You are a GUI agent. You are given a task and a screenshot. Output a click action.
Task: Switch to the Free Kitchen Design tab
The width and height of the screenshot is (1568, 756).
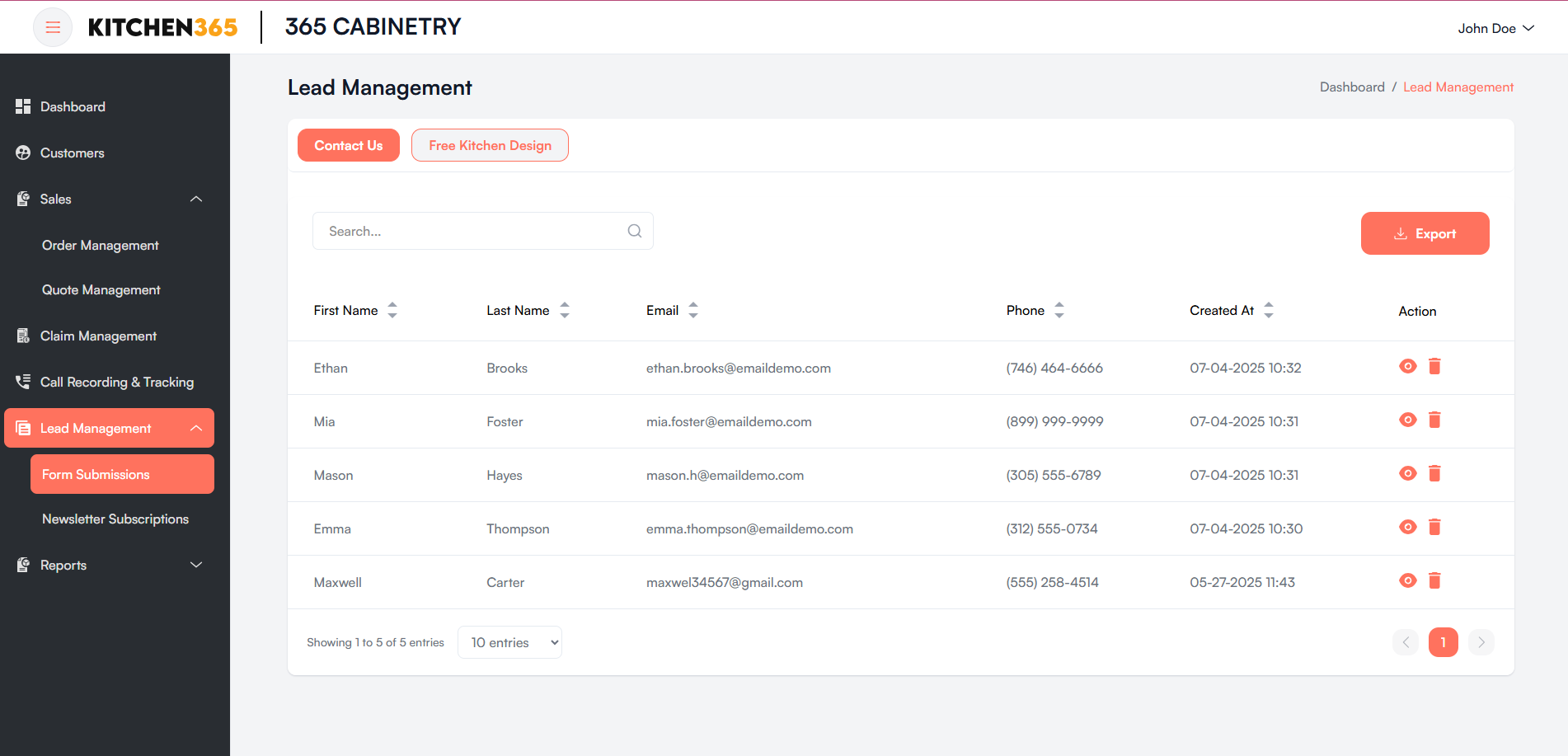[x=490, y=145]
